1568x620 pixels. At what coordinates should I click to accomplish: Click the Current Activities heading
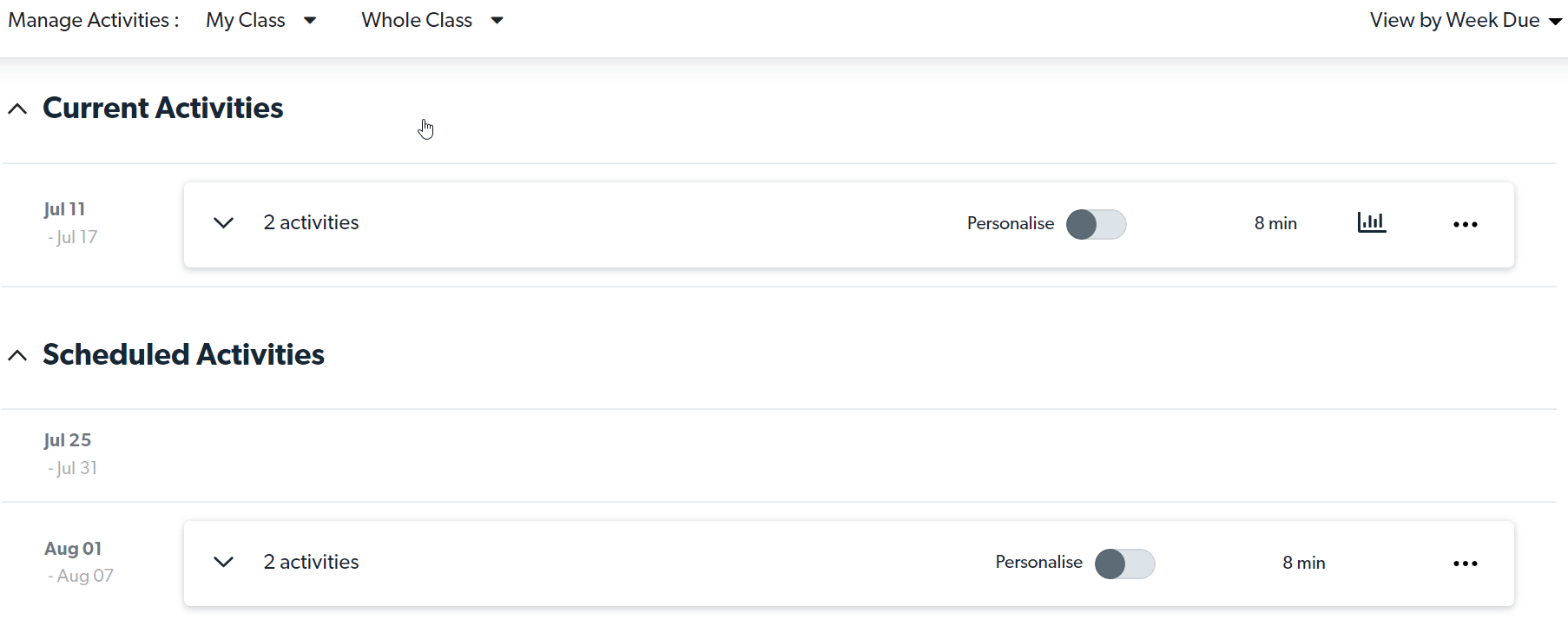[x=163, y=108]
